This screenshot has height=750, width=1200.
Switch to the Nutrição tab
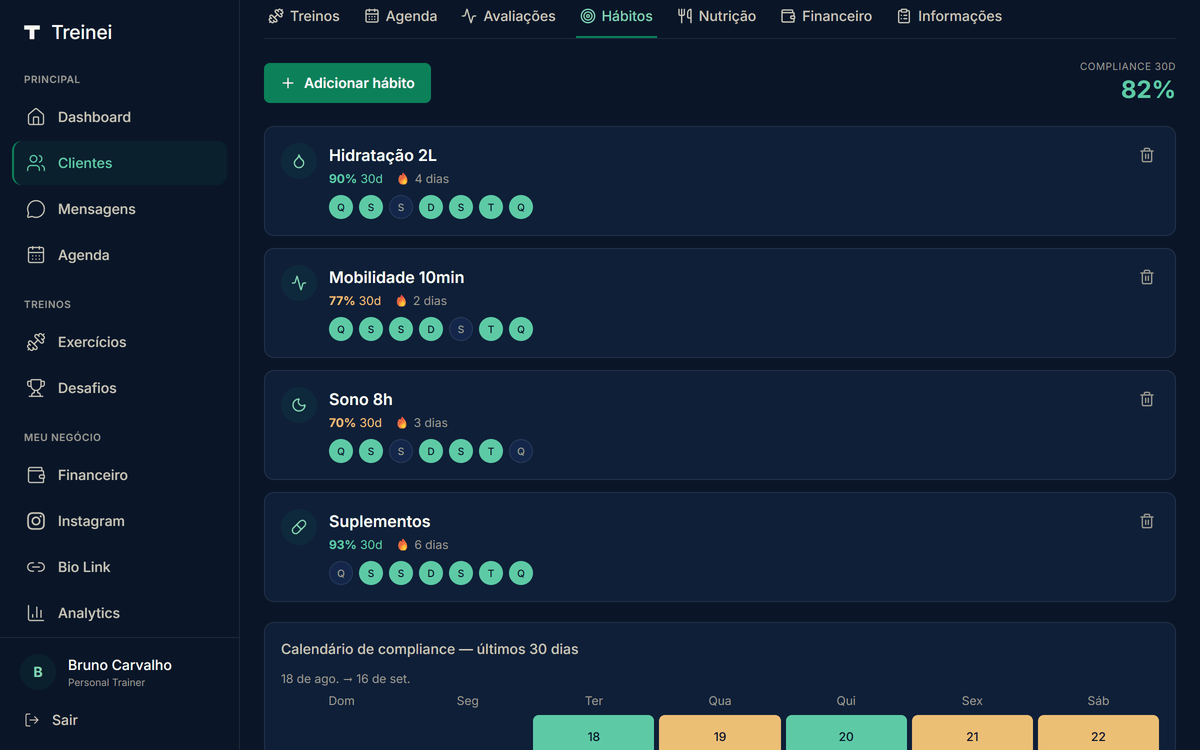pos(716,16)
